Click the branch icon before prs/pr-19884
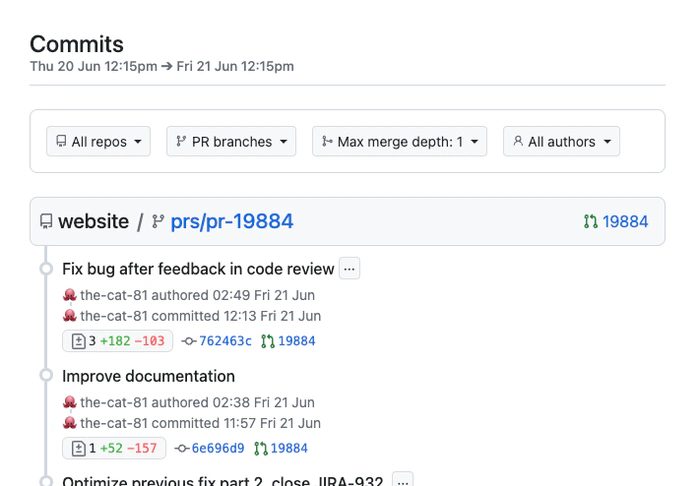Viewport: 700px width, 486px height. click(x=158, y=222)
